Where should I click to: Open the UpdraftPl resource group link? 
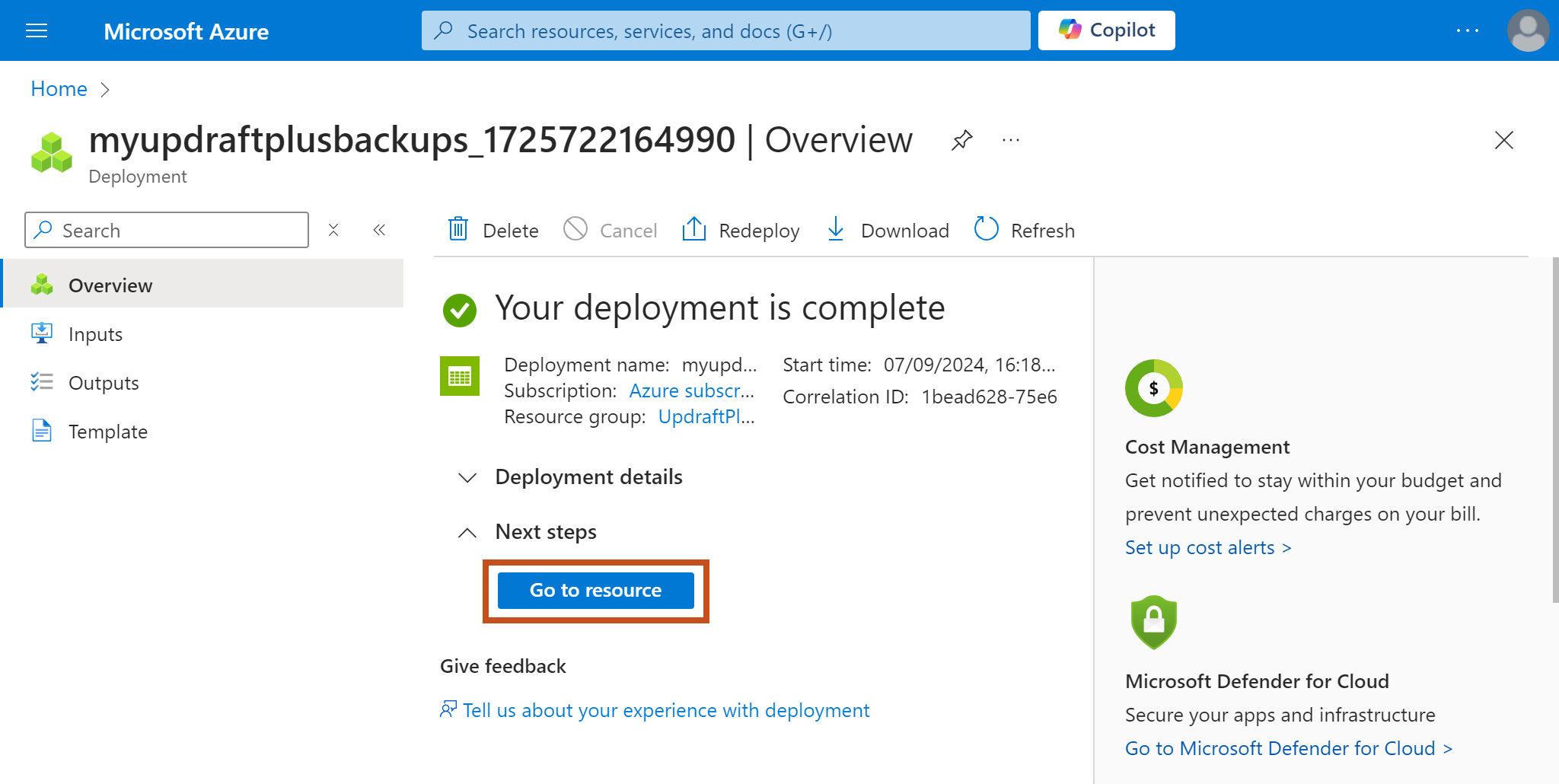click(x=706, y=417)
